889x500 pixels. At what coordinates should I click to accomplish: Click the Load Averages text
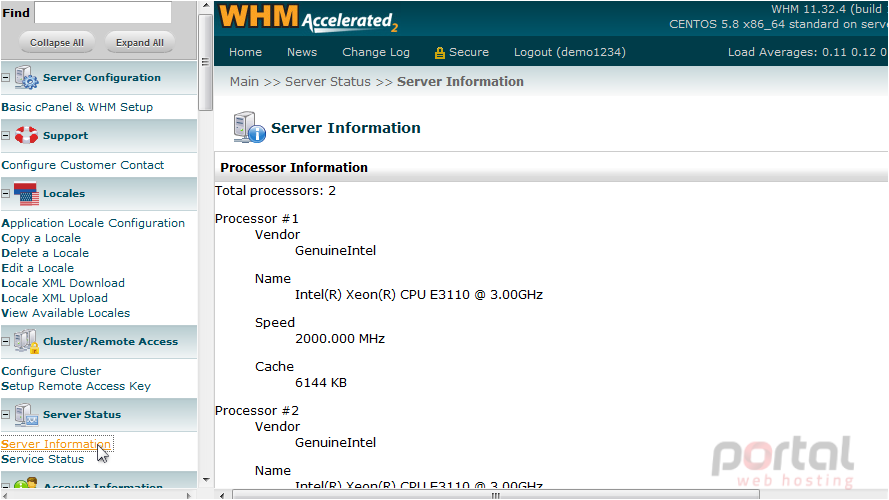click(807, 52)
